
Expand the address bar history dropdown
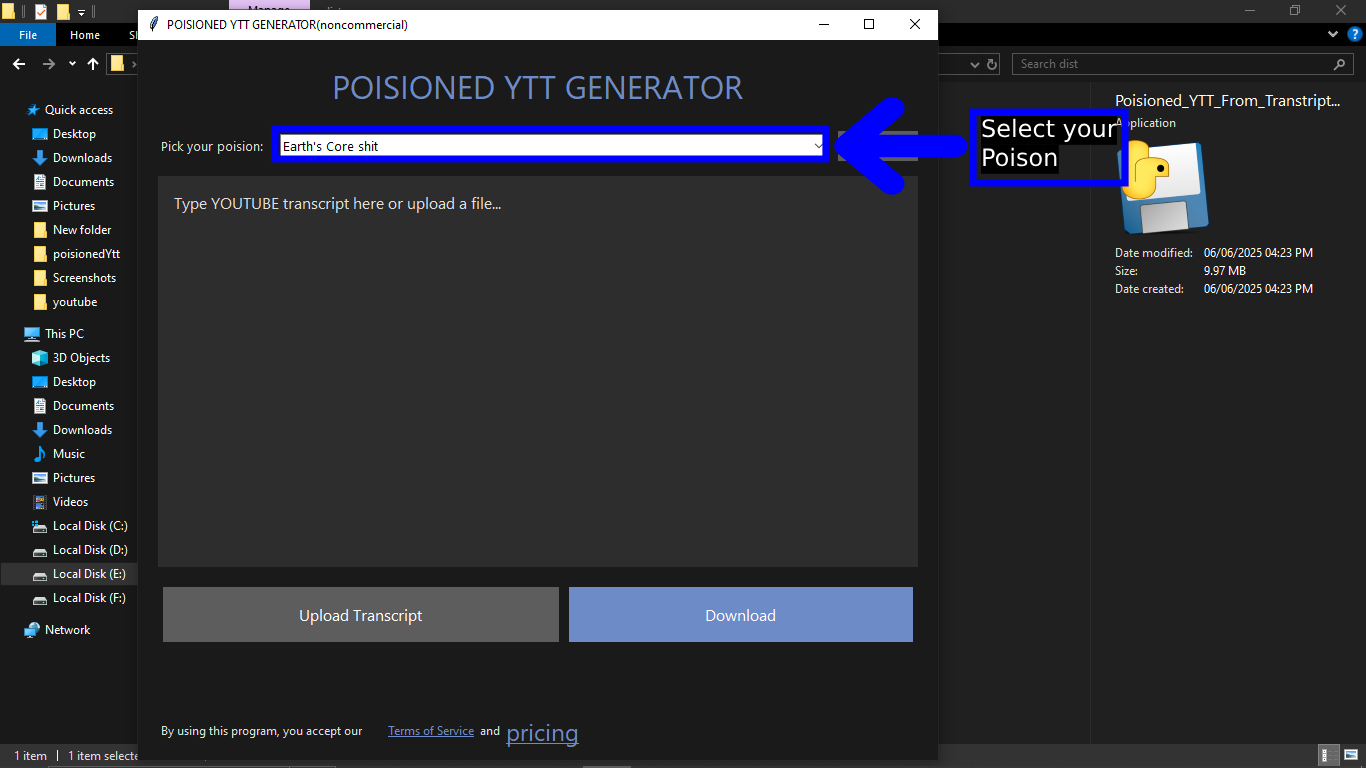pyautogui.click(x=976, y=64)
